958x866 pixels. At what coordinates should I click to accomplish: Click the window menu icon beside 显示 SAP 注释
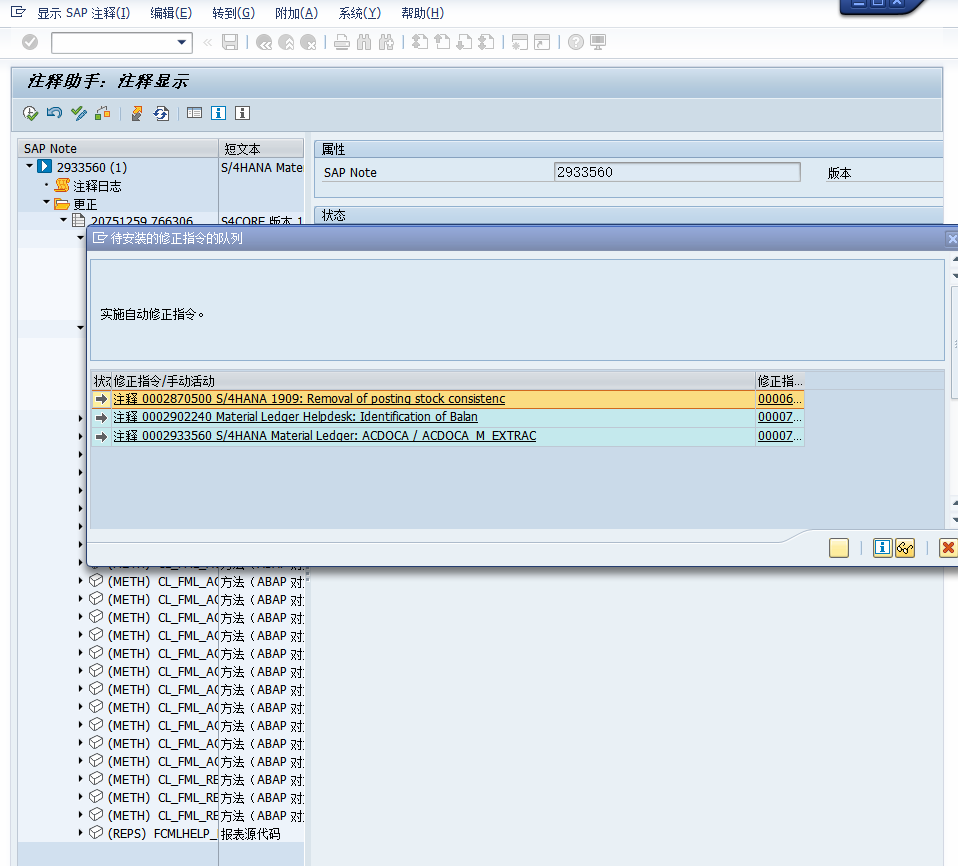[18, 12]
